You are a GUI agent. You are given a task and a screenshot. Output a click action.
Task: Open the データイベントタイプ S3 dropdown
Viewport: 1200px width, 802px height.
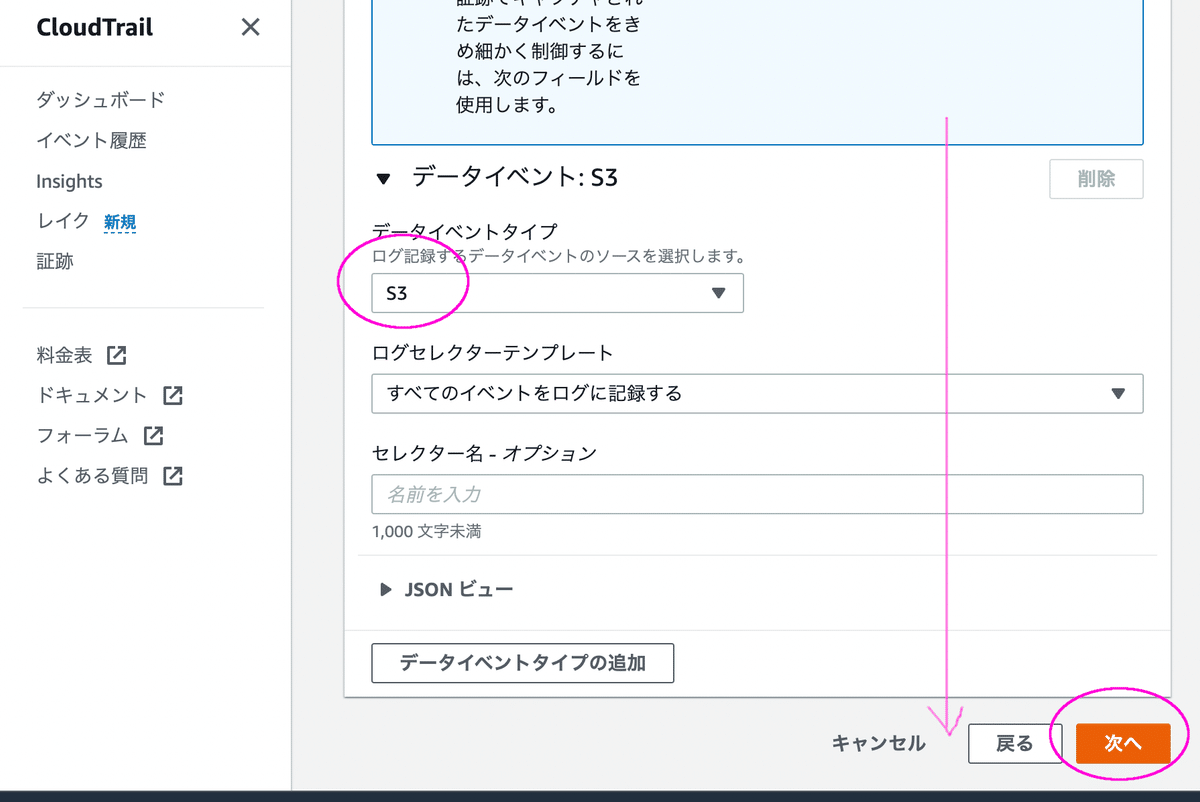tap(557, 293)
